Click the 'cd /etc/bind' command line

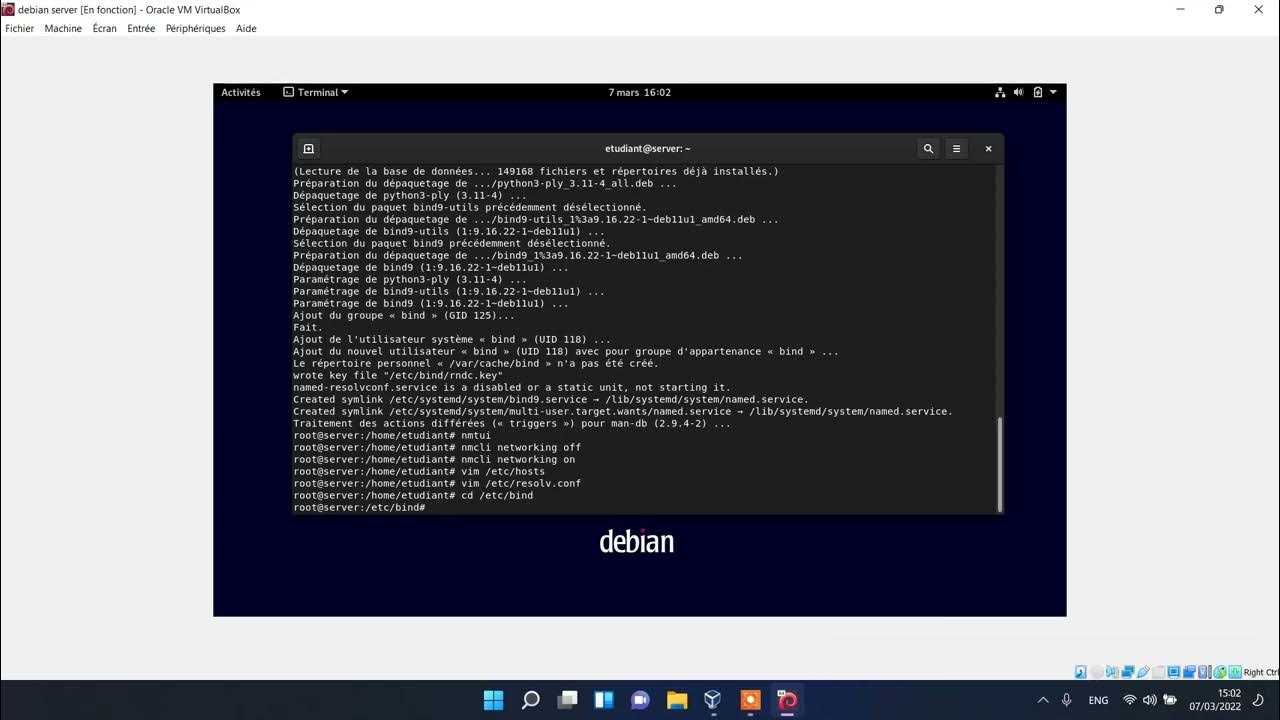coord(413,496)
